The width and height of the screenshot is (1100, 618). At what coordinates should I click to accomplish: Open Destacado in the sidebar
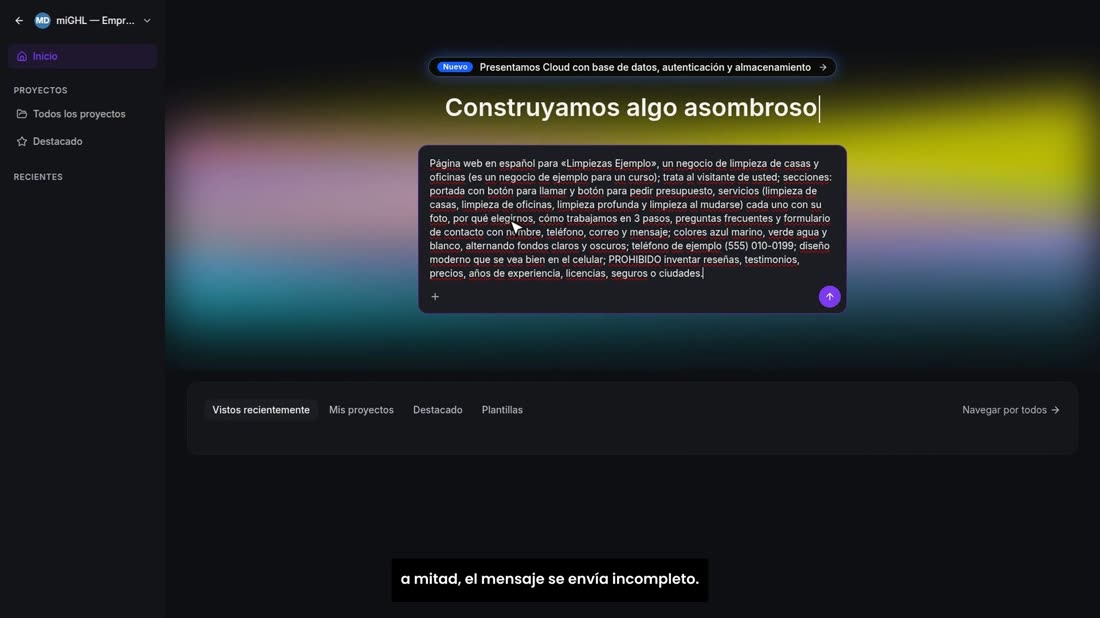pyautogui.click(x=57, y=141)
